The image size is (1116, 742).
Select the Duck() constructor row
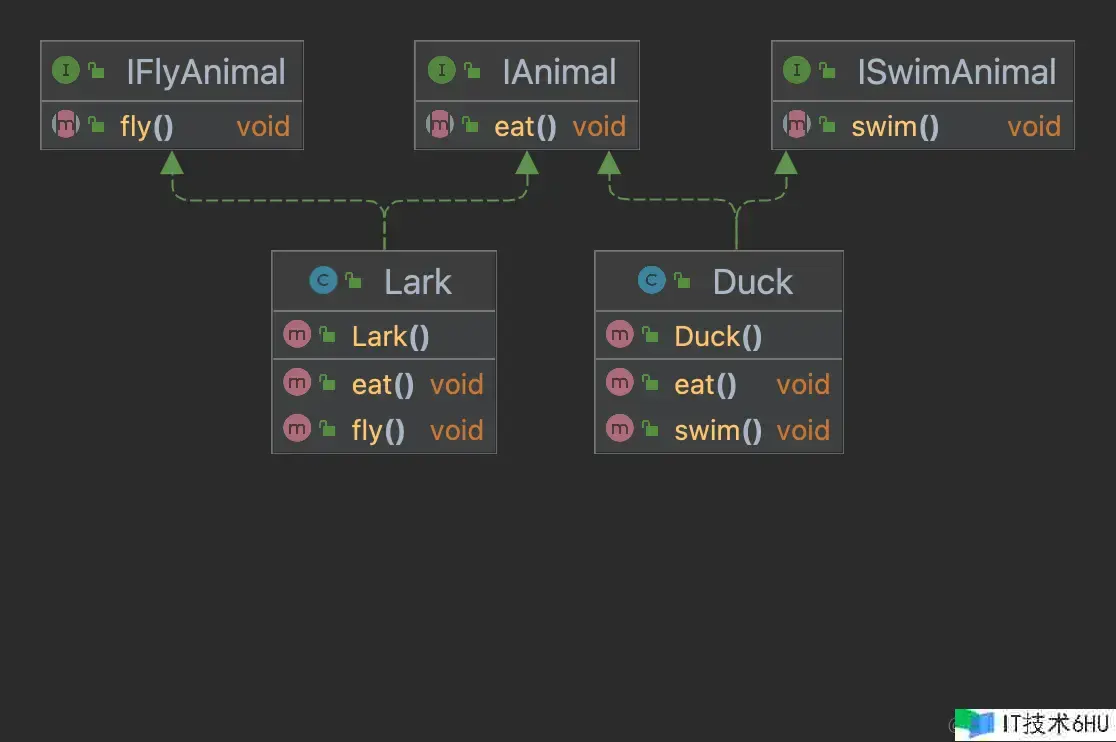tap(719, 336)
